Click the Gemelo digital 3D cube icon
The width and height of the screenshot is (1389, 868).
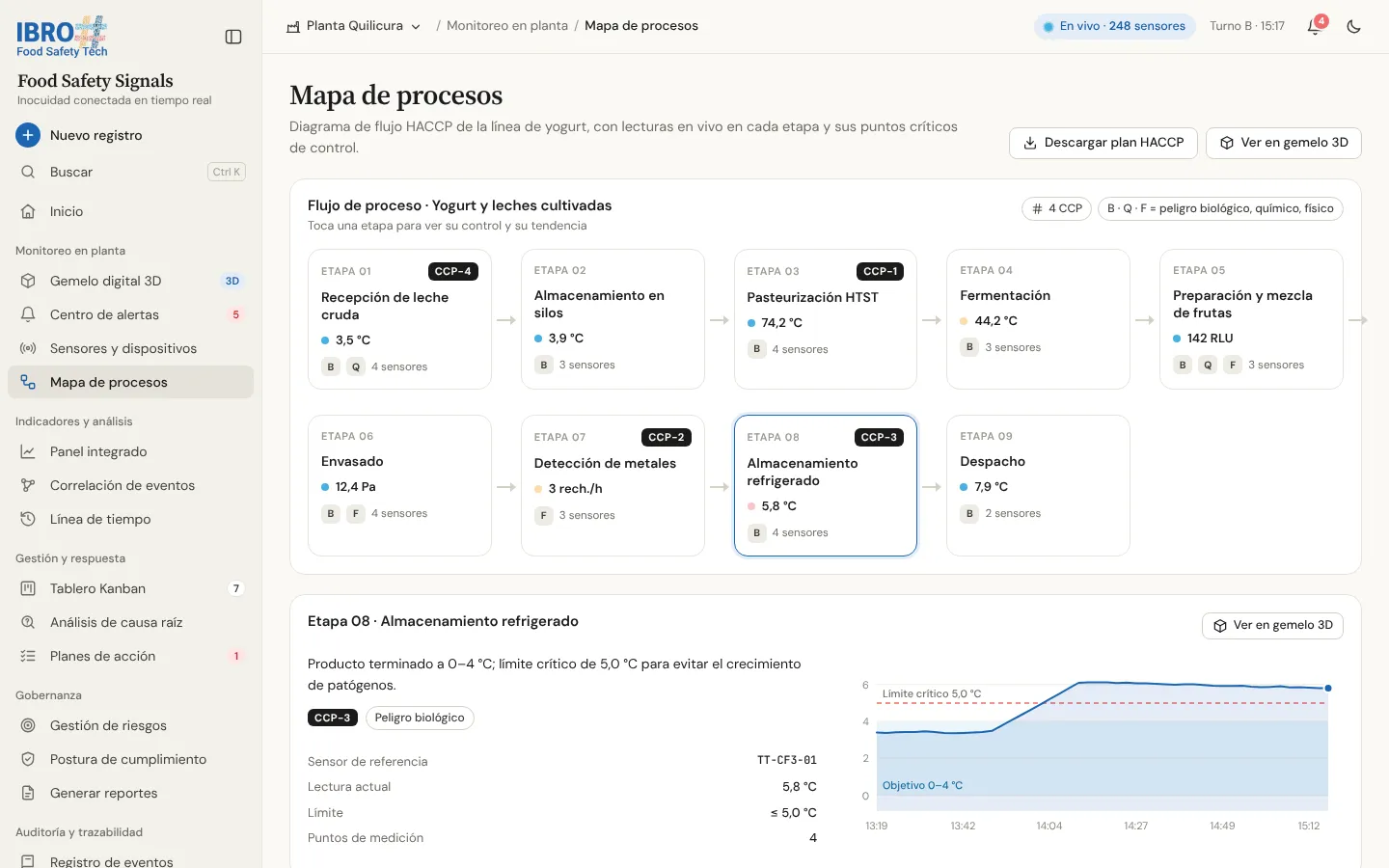click(28, 281)
